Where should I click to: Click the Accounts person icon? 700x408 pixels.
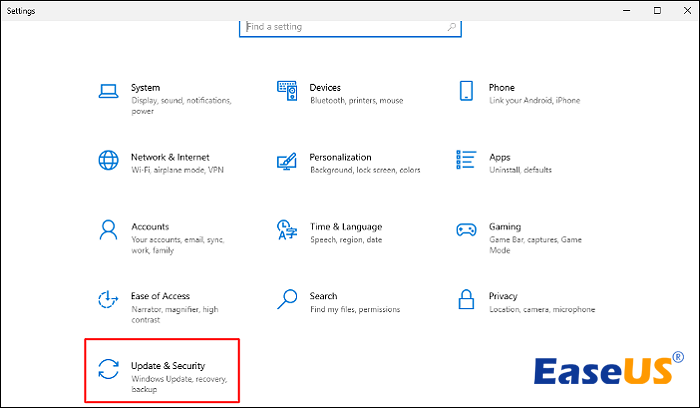108,230
